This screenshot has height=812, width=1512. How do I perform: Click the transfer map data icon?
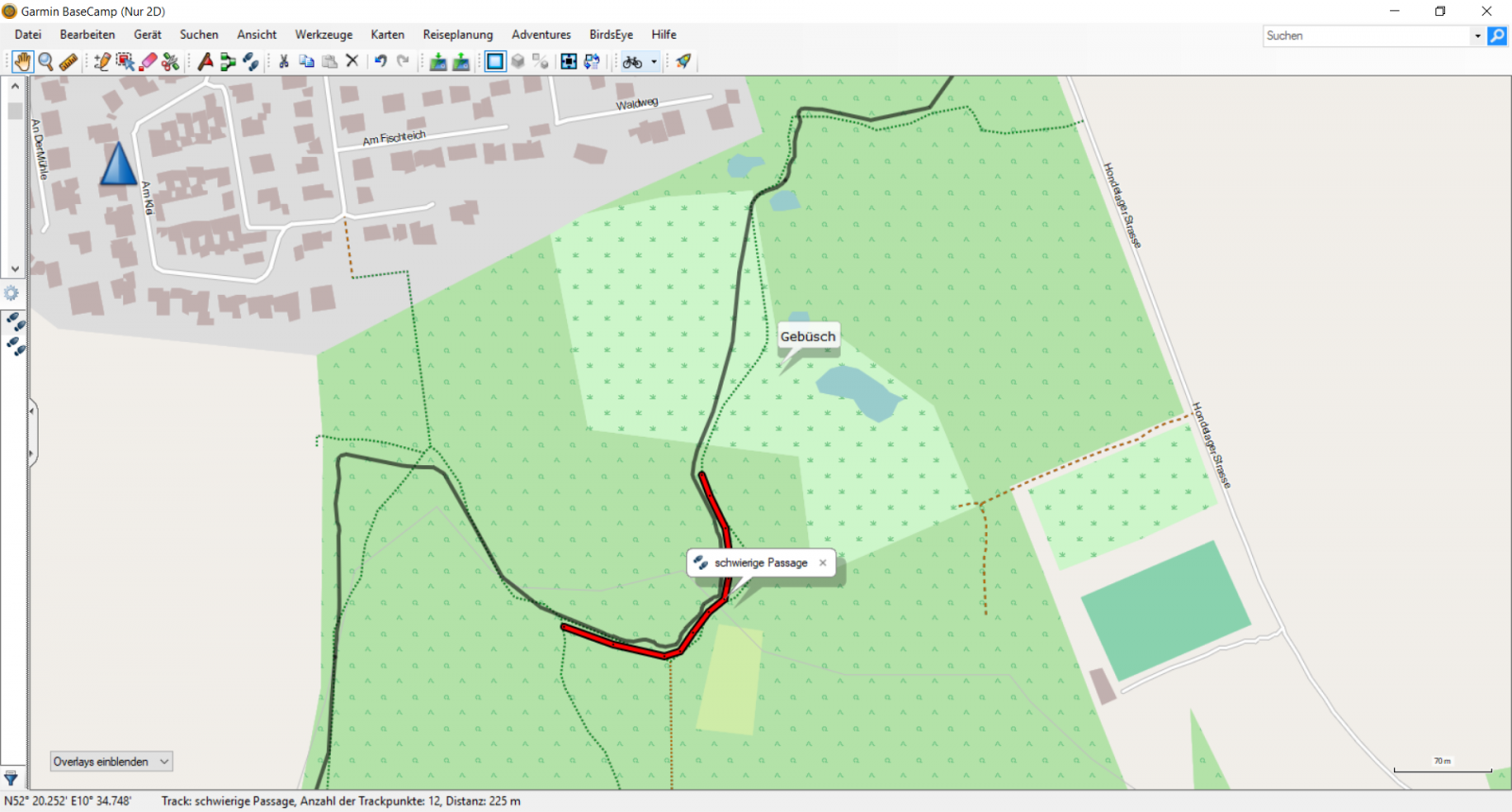[592, 61]
